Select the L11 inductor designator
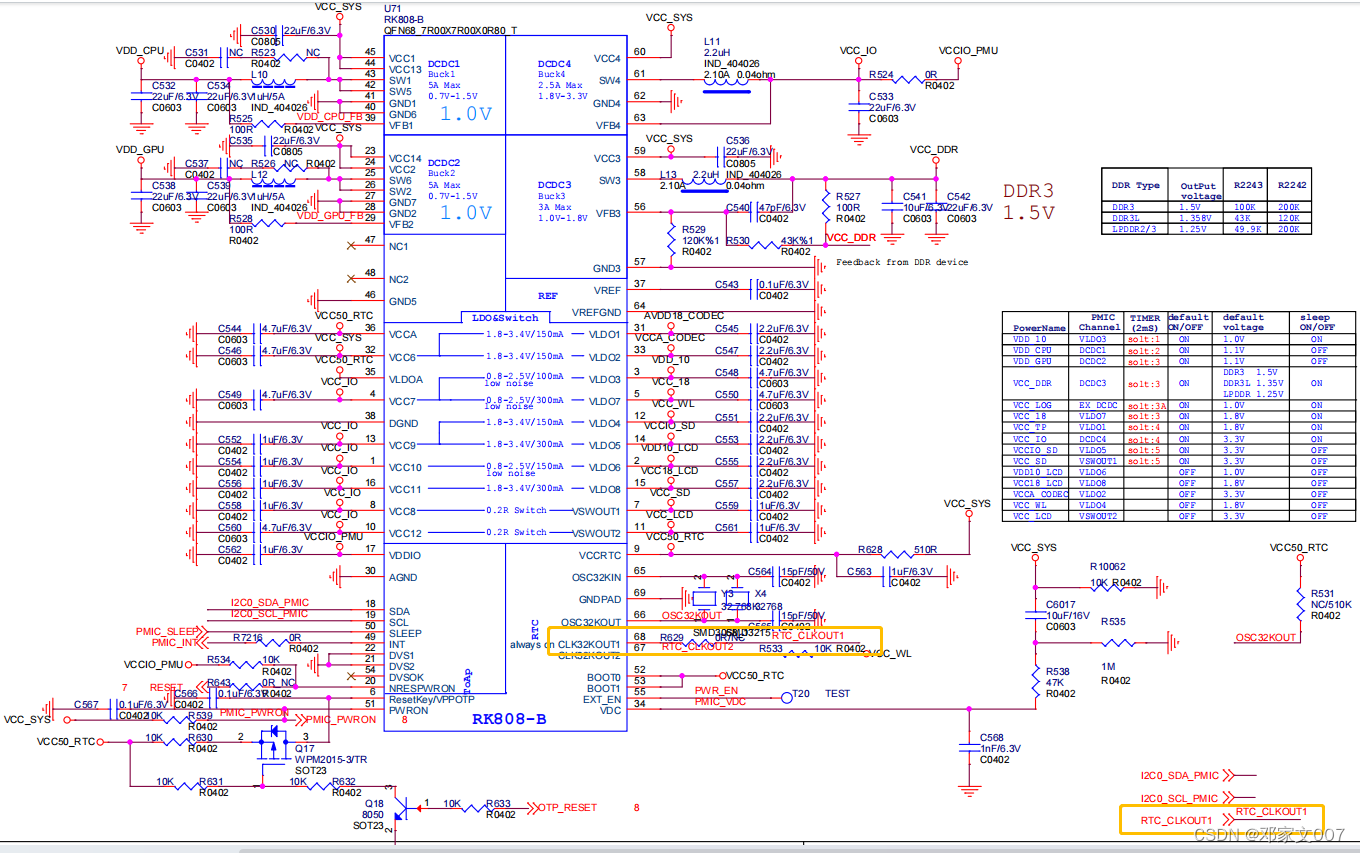1360x853 pixels. 713,41
